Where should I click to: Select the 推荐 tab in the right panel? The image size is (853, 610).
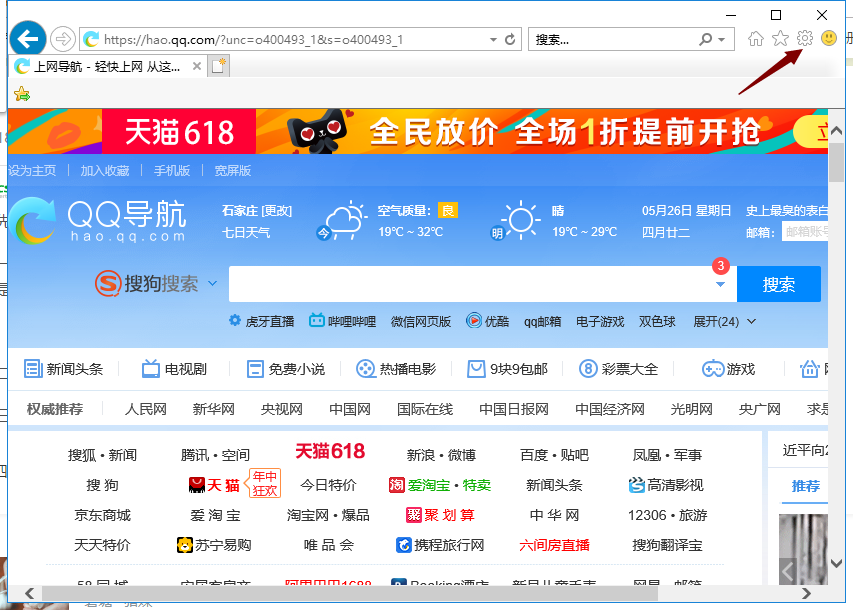(x=806, y=485)
